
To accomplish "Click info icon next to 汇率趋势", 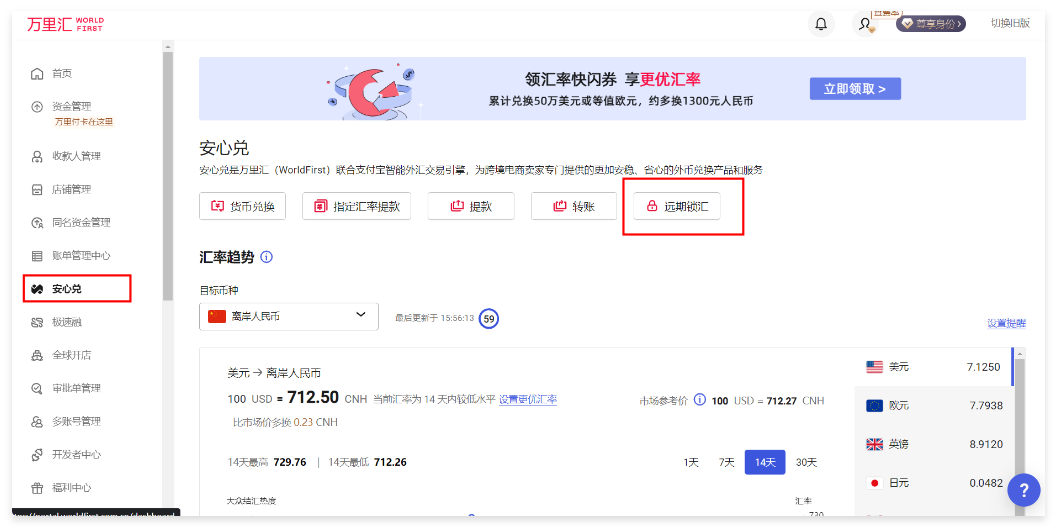I will [266, 257].
